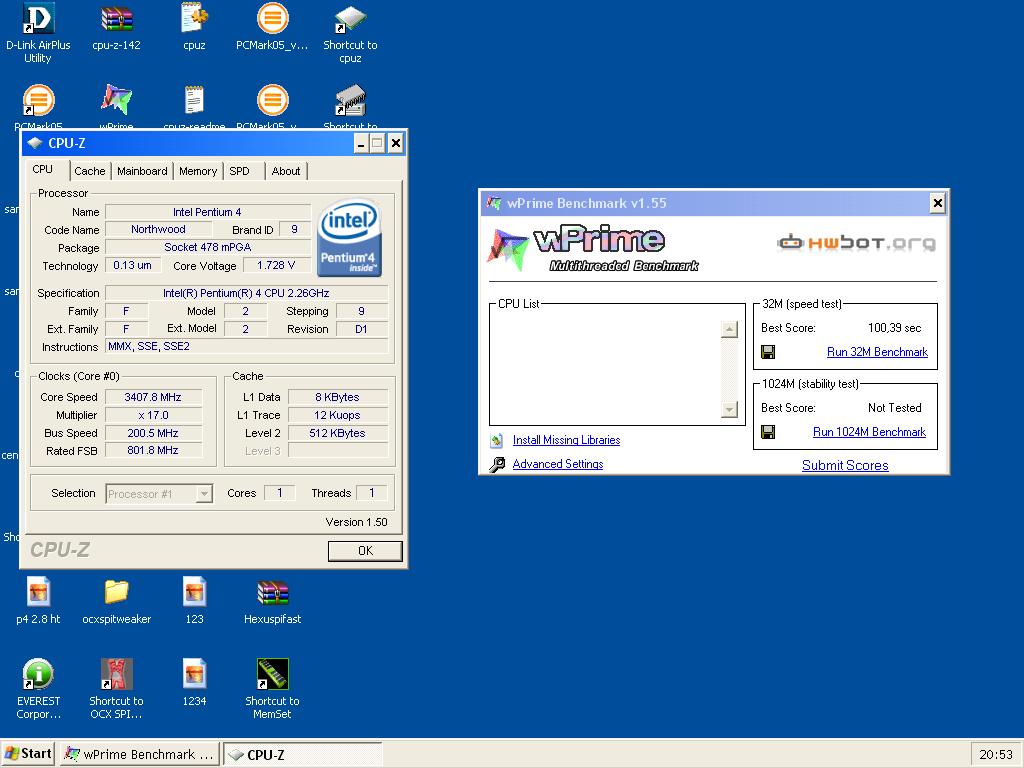The image size is (1024, 768).
Task: Click CPU-Z taskbar button
Action: (x=302, y=754)
